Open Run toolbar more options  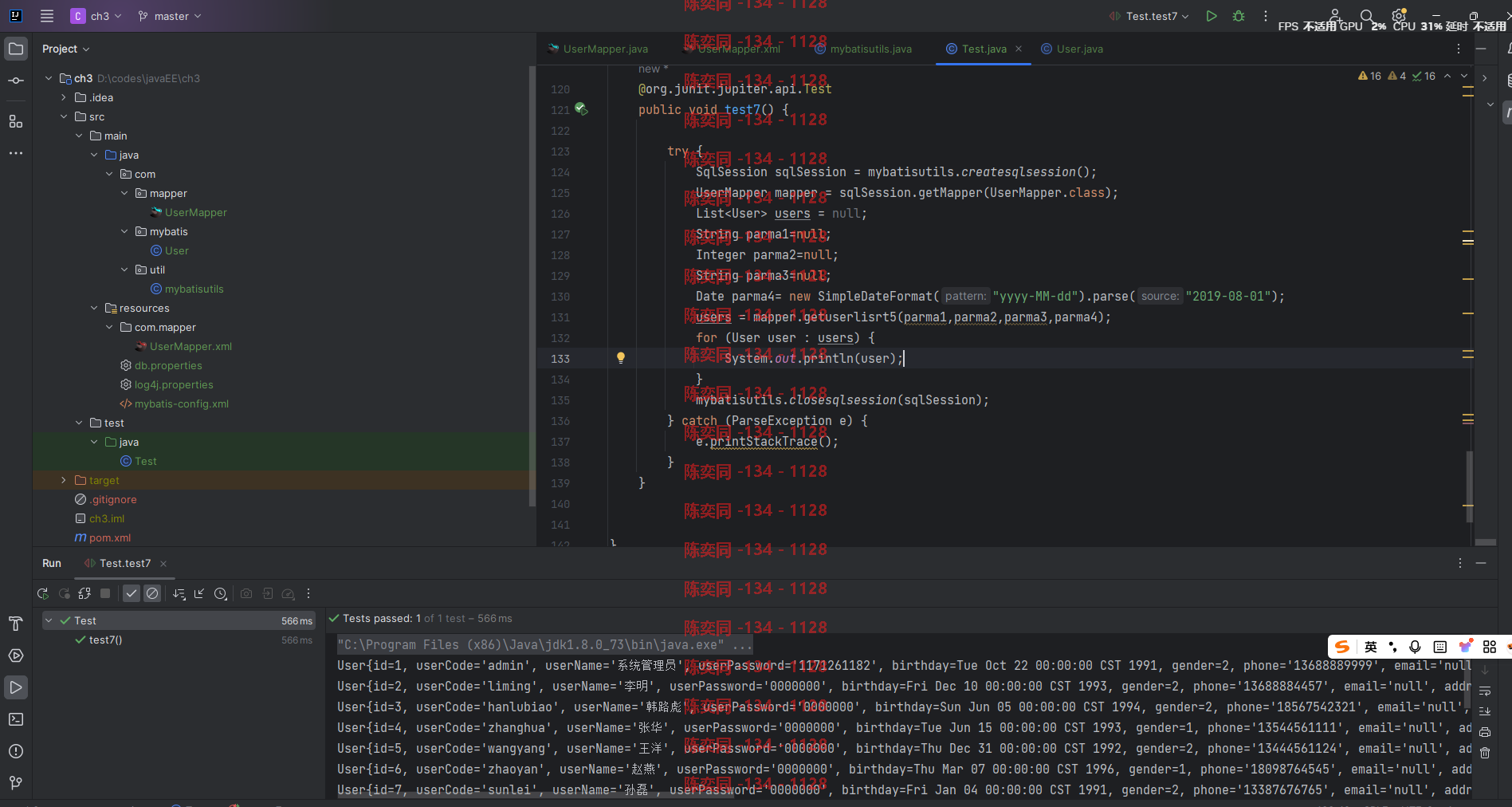pos(308,593)
